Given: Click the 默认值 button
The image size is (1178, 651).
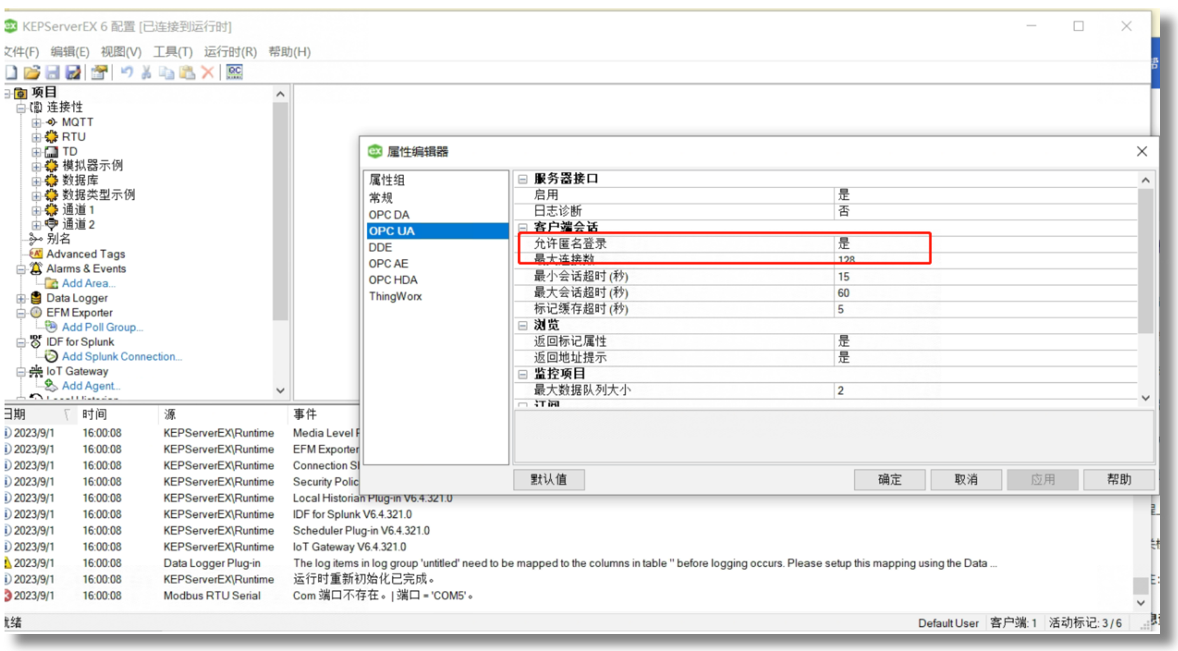Looking at the screenshot, I should (x=549, y=479).
